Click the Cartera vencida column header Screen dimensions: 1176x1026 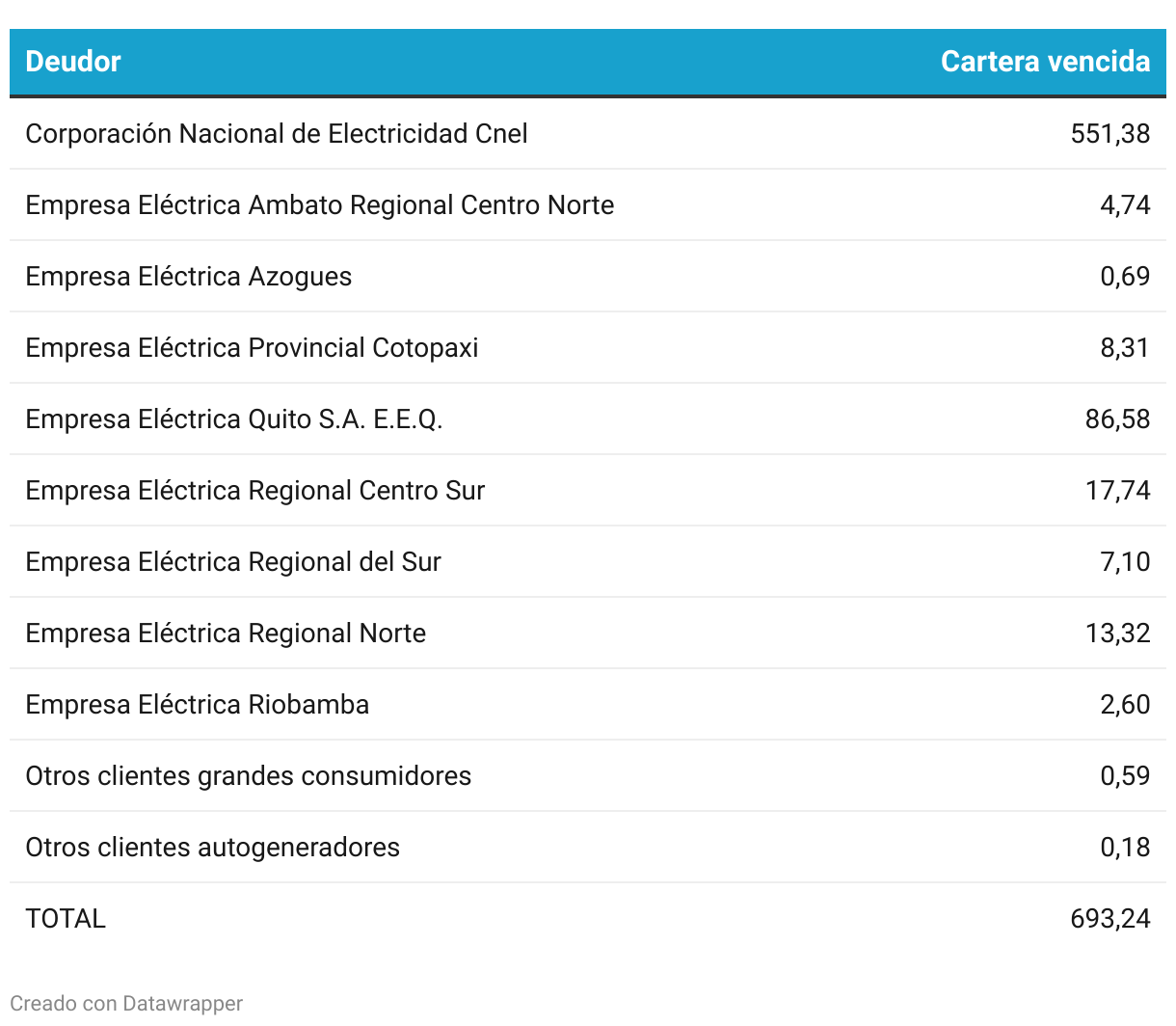point(1045,62)
